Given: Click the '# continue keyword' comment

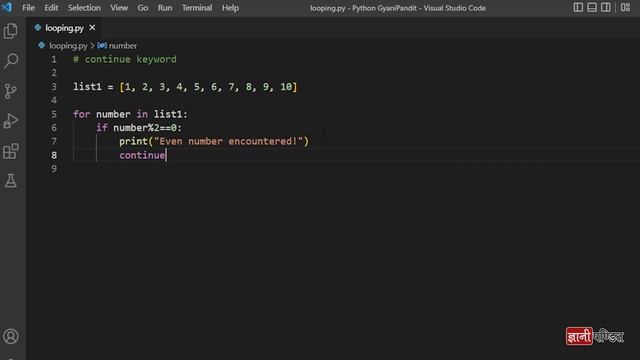Looking at the screenshot, I should (x=125, y=59).
